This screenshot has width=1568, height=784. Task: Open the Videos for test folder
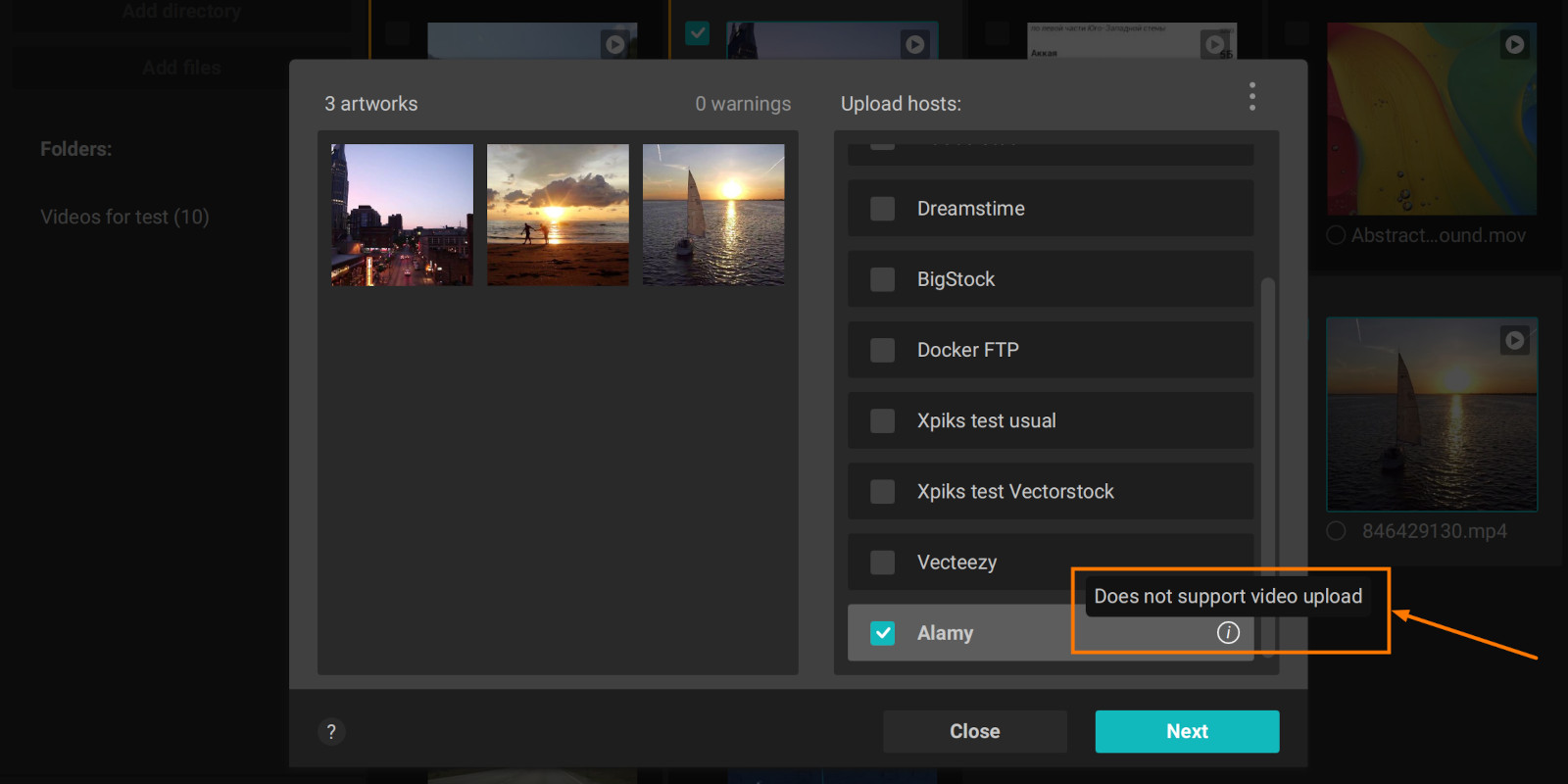124,217
